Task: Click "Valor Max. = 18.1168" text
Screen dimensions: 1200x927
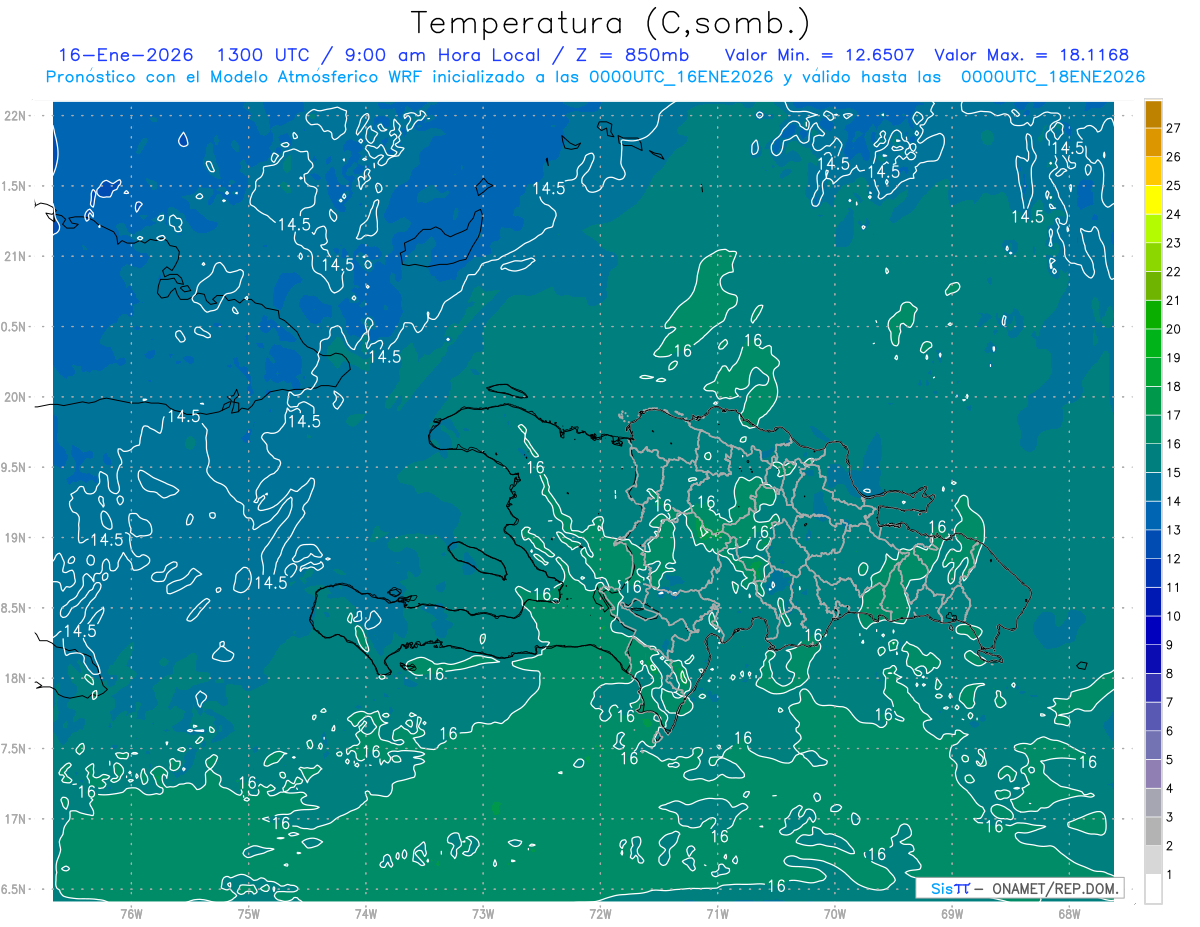Action: tap(1032, 55)
